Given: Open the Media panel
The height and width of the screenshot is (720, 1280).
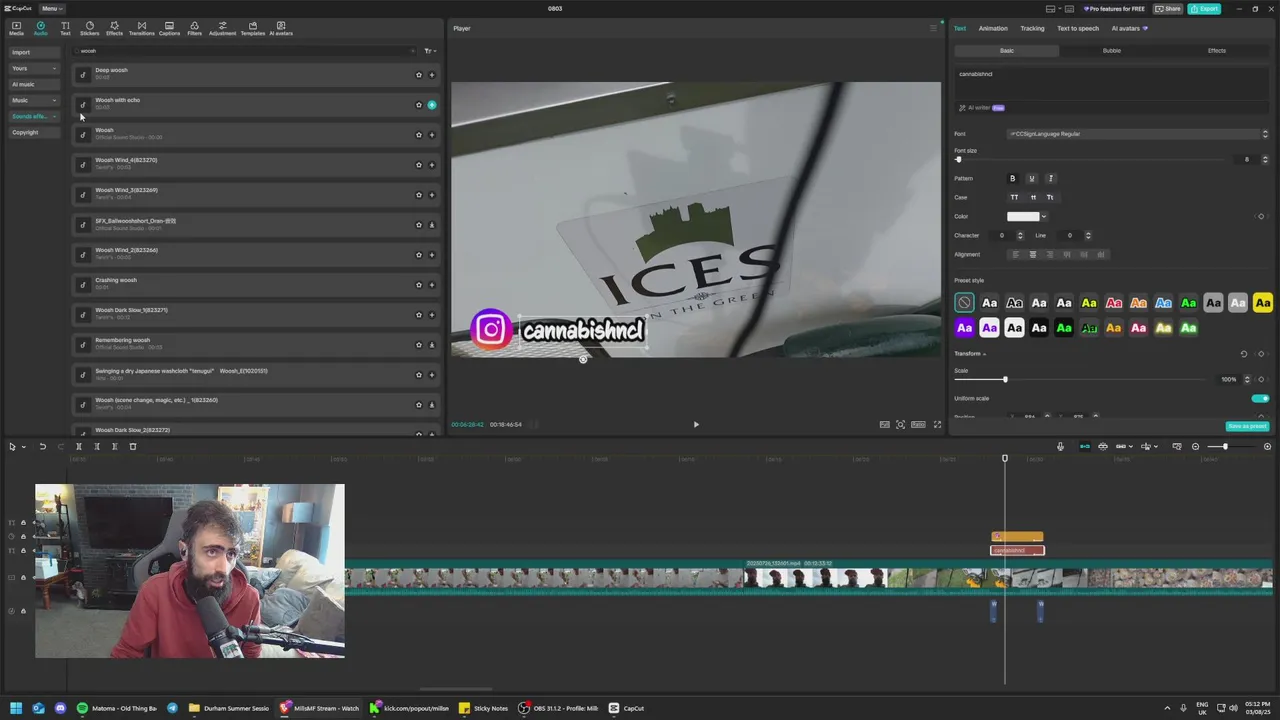Looking at the screenshot, I should click(16, 28).
